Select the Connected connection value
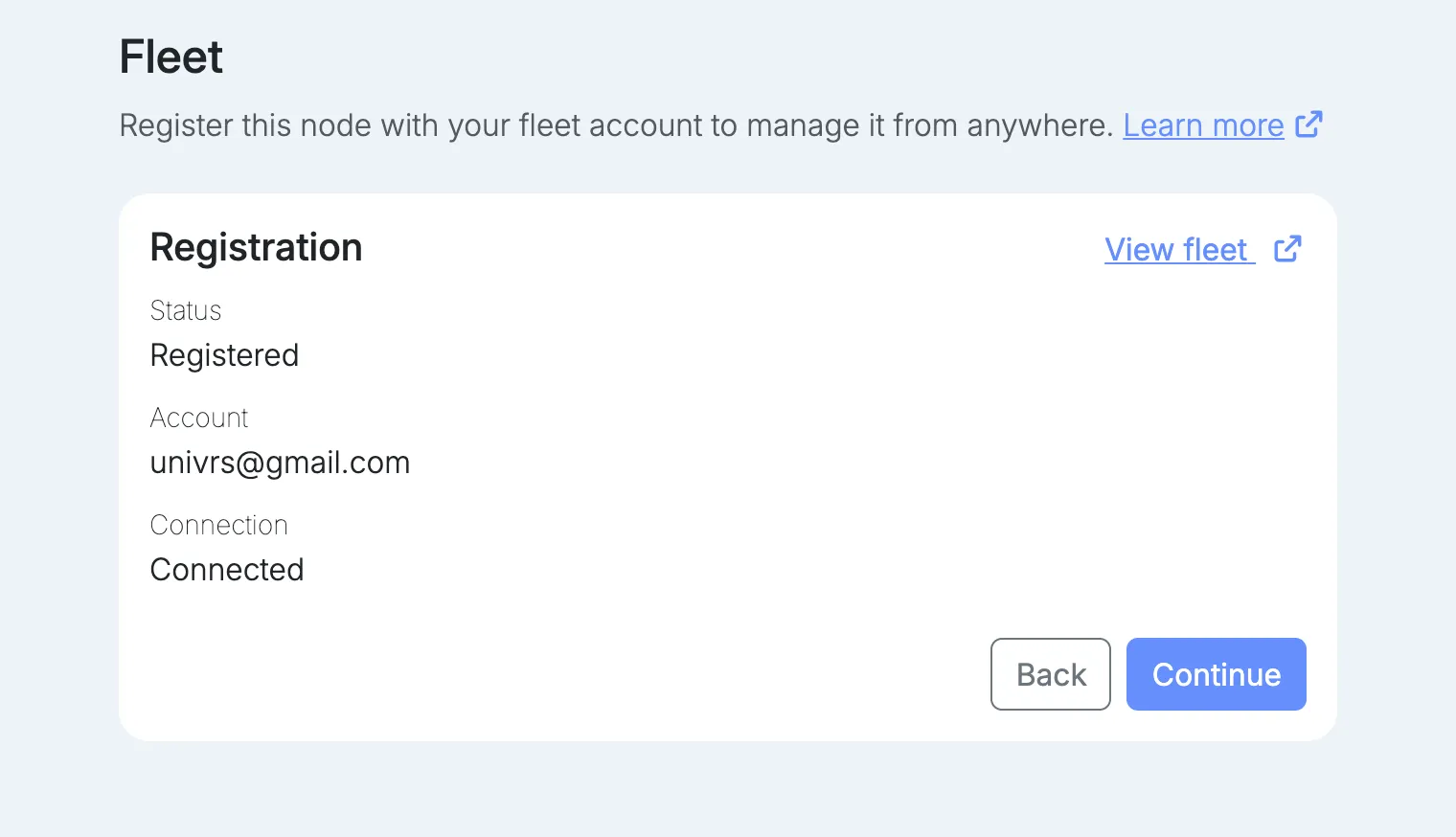The width and height of the screenshot is (1456, 837). click(x=227, y=570)
